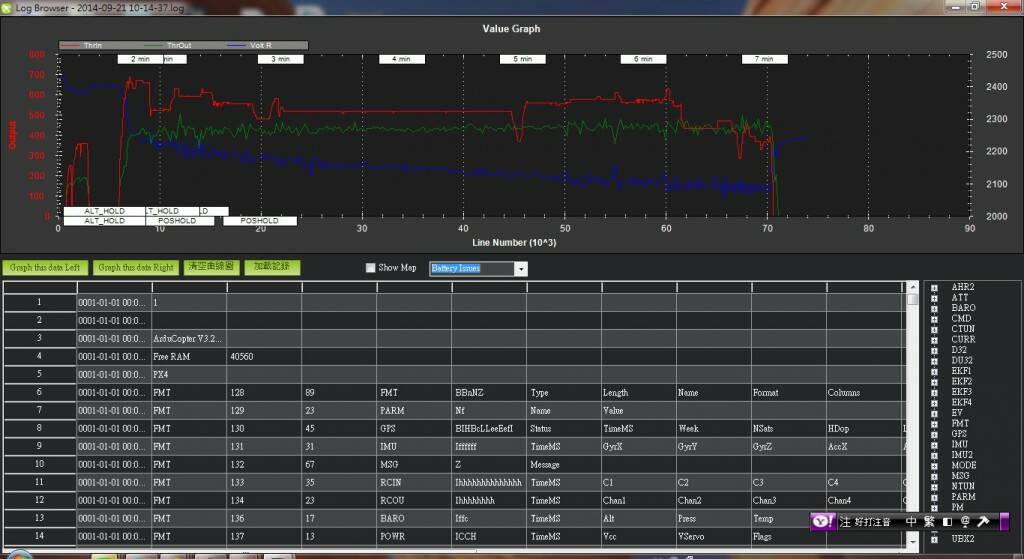This screenshot has width=1024, height=559.
Task: Enable the Show Map checkbox
Action: [x=370, y=268]
